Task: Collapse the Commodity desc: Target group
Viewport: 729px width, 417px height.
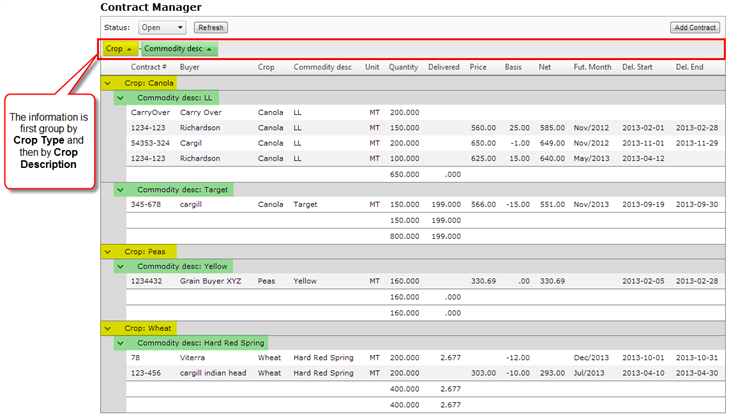Action: tap(120, 189)
